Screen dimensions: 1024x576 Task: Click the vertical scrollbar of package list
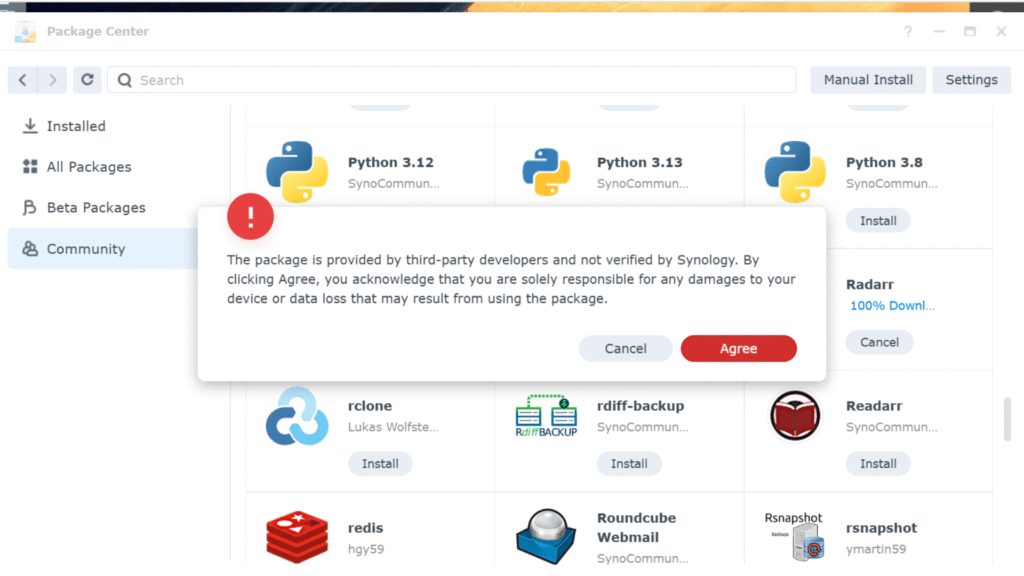coord(1007,420)
